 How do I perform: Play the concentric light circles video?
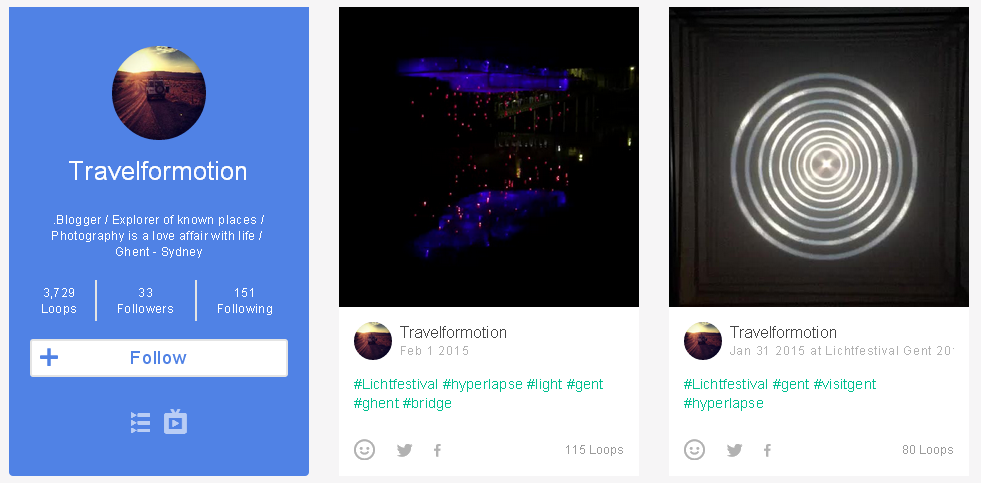tap(819, 157)
